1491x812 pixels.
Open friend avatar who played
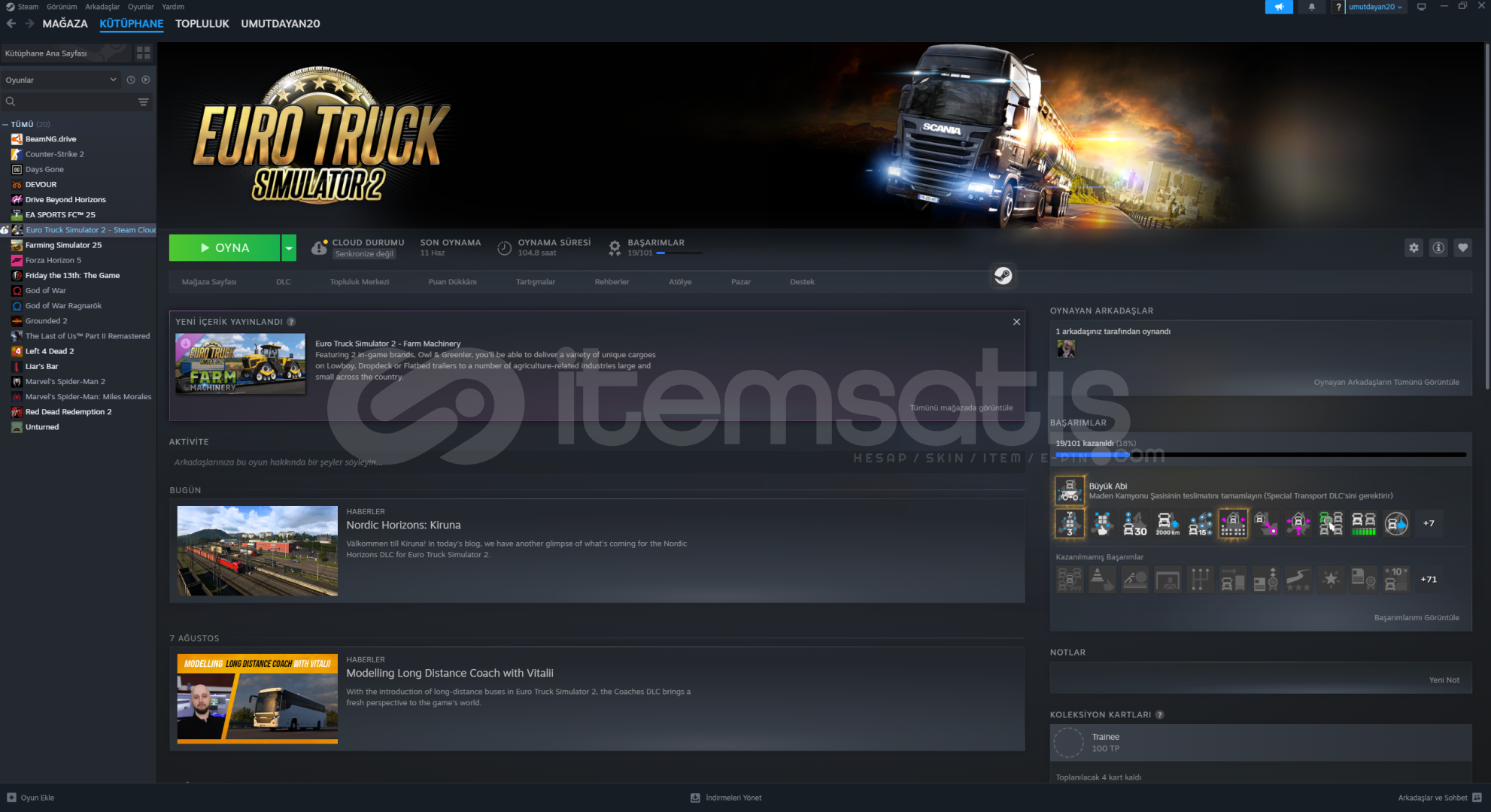pos(1065,348)
